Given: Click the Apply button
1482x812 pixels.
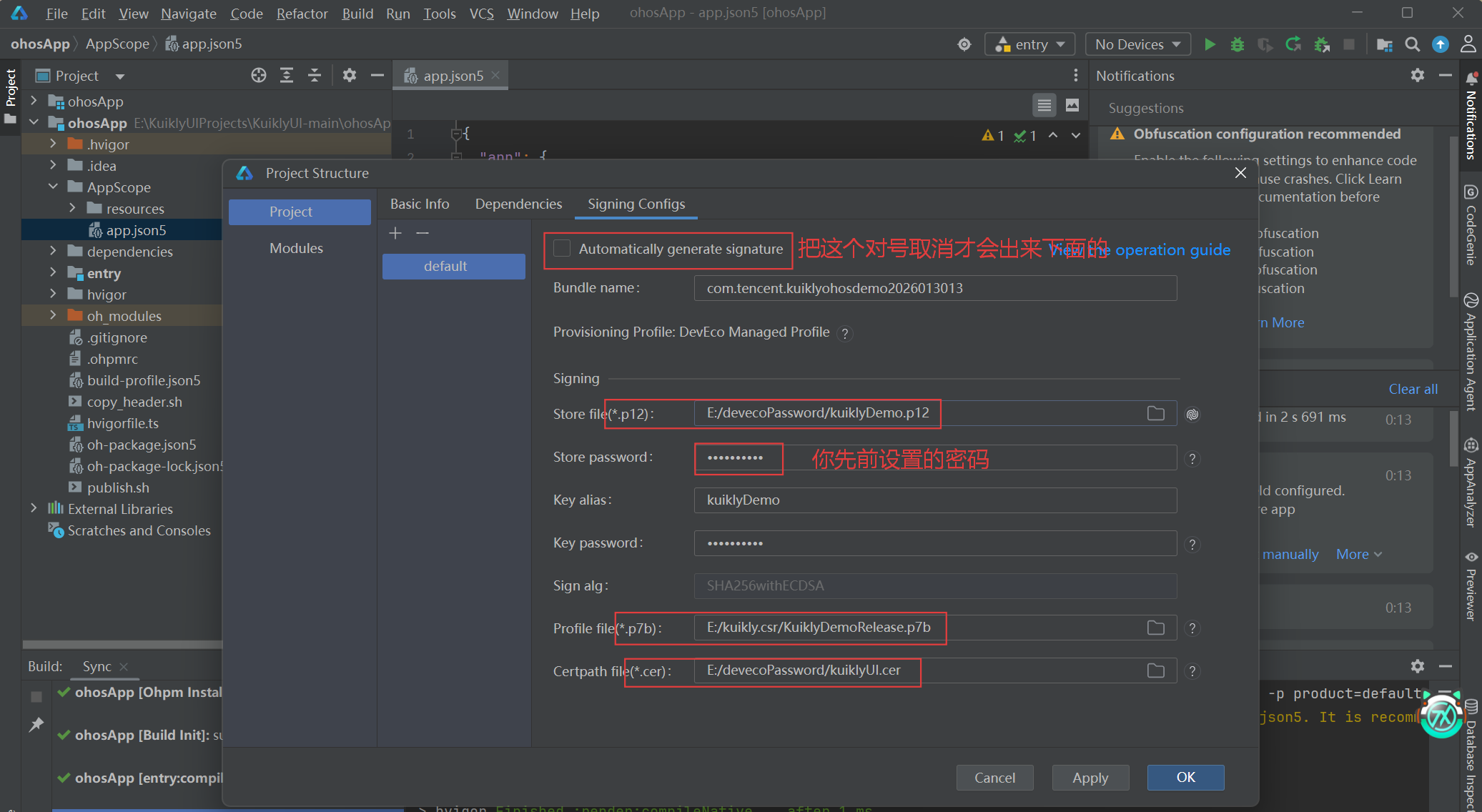Looking at the screenshot, I should (1090, 778).
